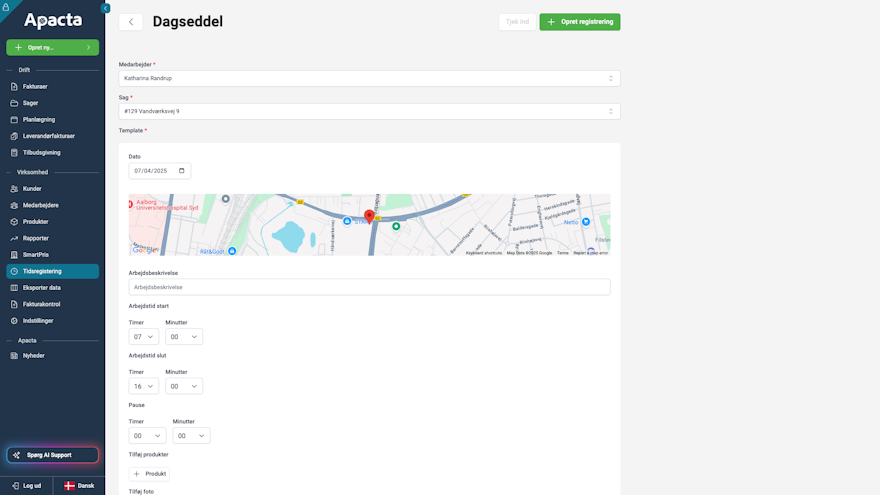This screenshot has height=495, width=880.
Task: Click the Tidsregistering clock icon
Action: (14, 271)
